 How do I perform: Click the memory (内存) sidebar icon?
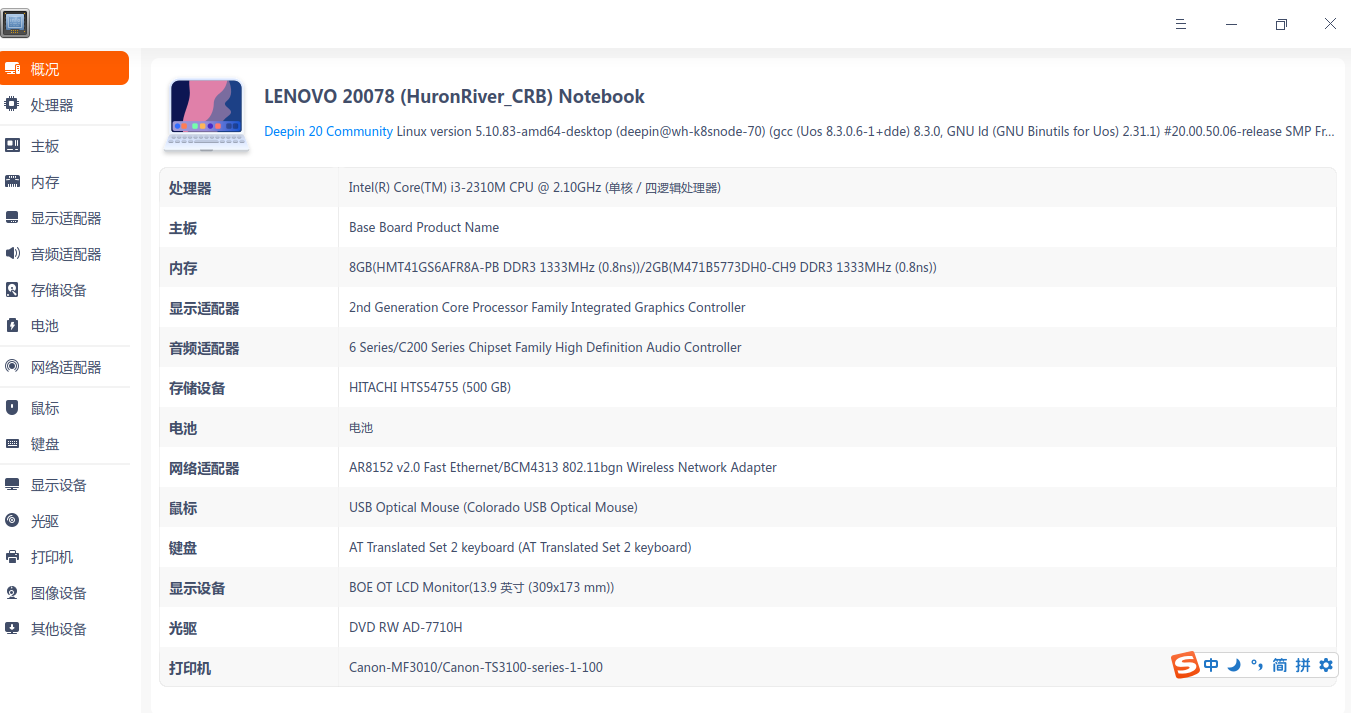click(13, 182)
